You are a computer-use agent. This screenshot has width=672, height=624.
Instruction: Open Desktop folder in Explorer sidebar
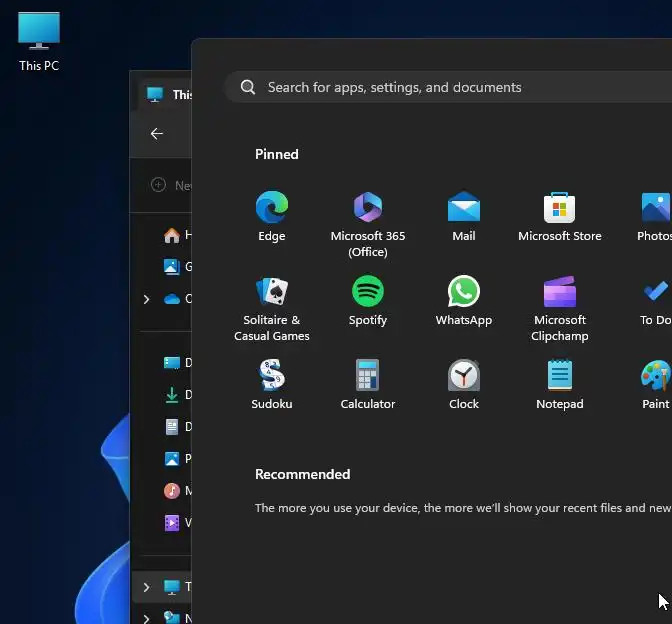(177, 363)
